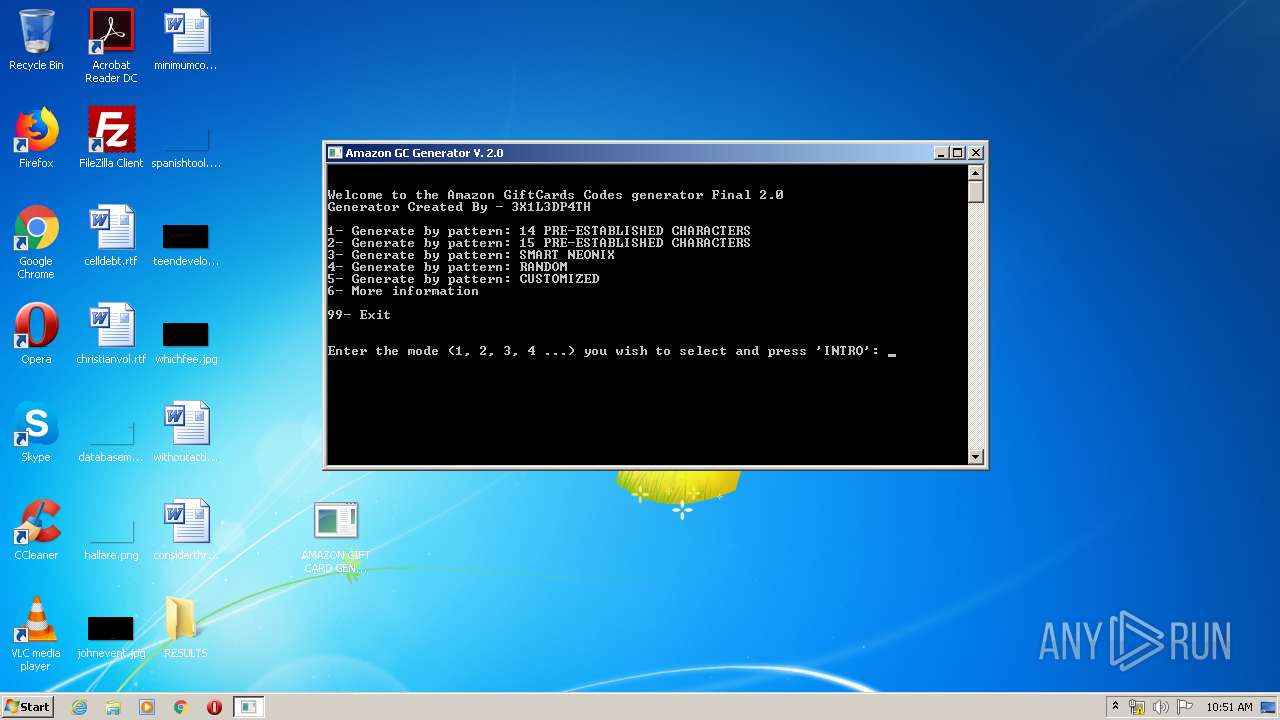Open the minimumco... Word document
This screenshot has height=720, width=1280.
coord(186,40)
